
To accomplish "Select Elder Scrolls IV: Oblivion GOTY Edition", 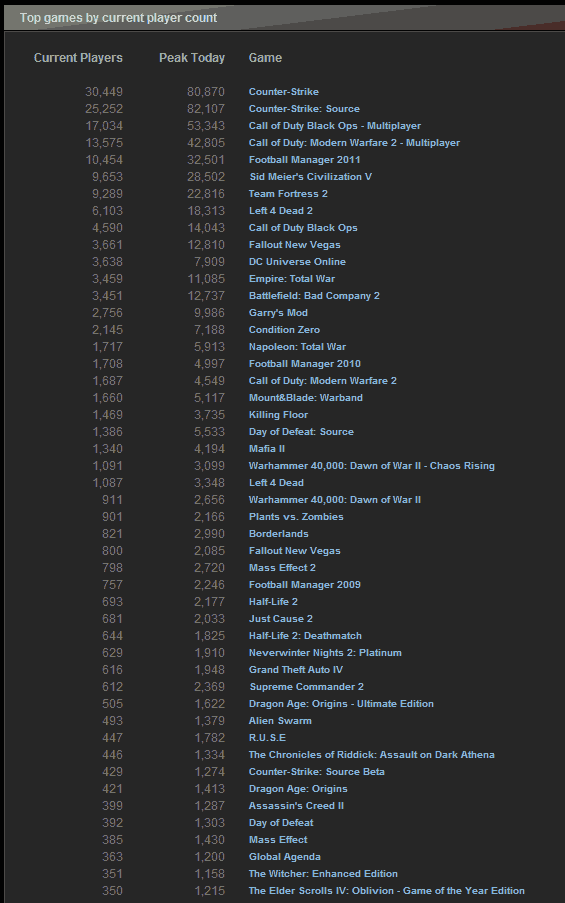I will pos(386,890).
